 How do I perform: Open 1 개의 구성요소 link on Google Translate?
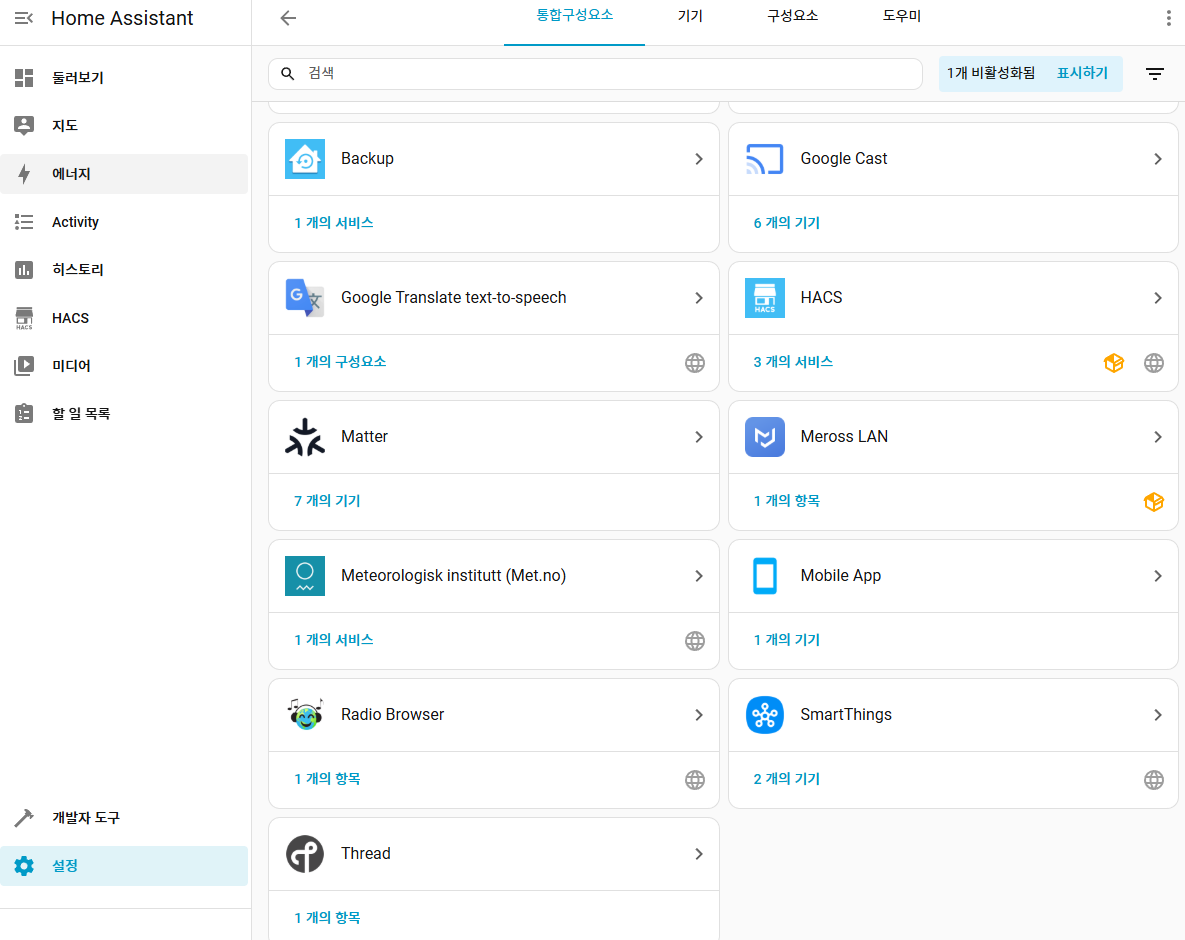pyautogui.click(x=340, y=362)
